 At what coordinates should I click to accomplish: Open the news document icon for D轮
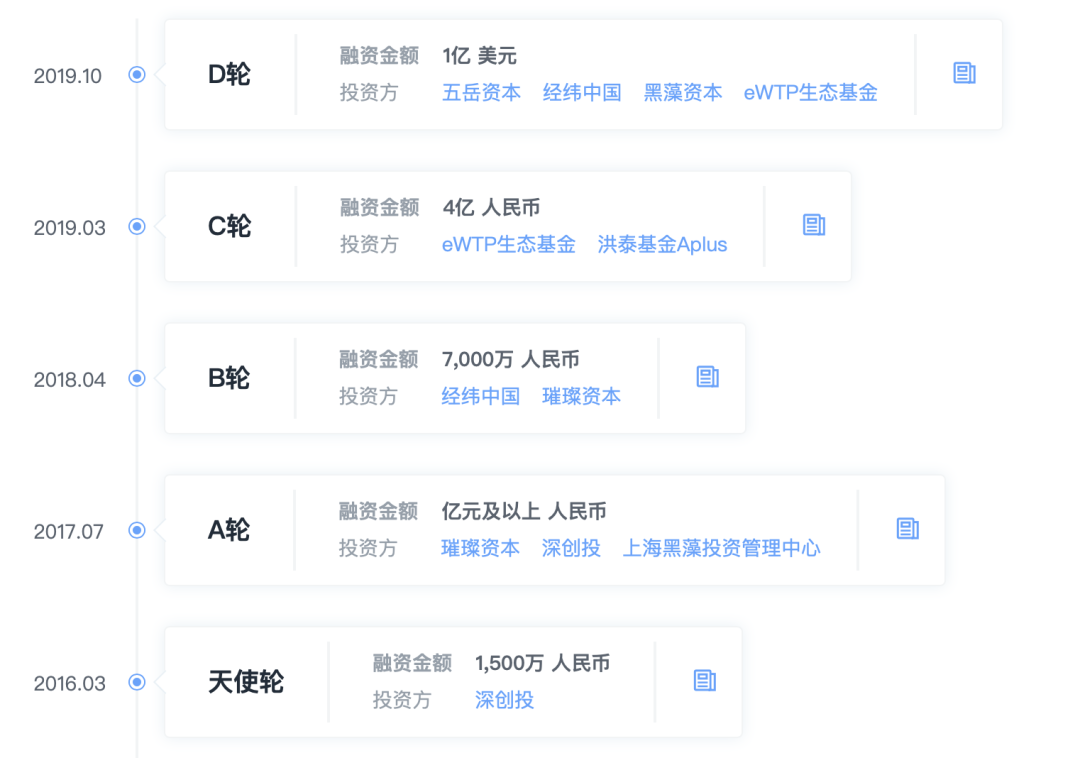(964, 73)
